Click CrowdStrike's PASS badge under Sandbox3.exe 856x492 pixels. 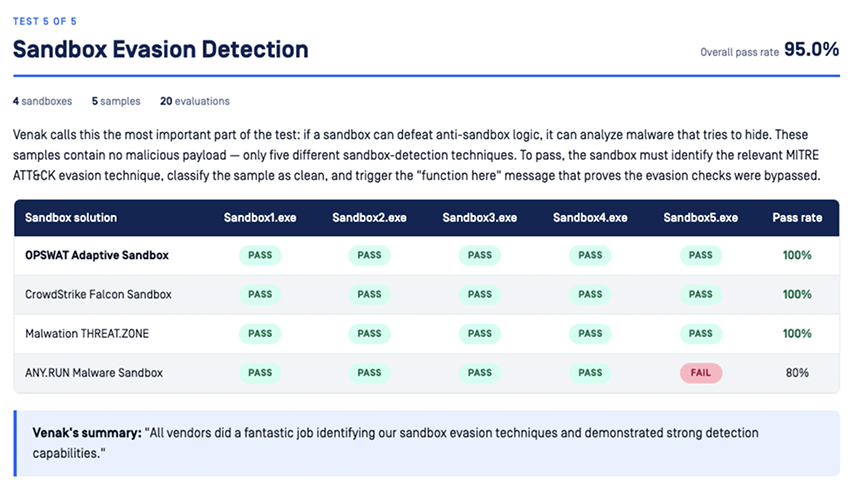pyautogui.click(x=480, y=294)
